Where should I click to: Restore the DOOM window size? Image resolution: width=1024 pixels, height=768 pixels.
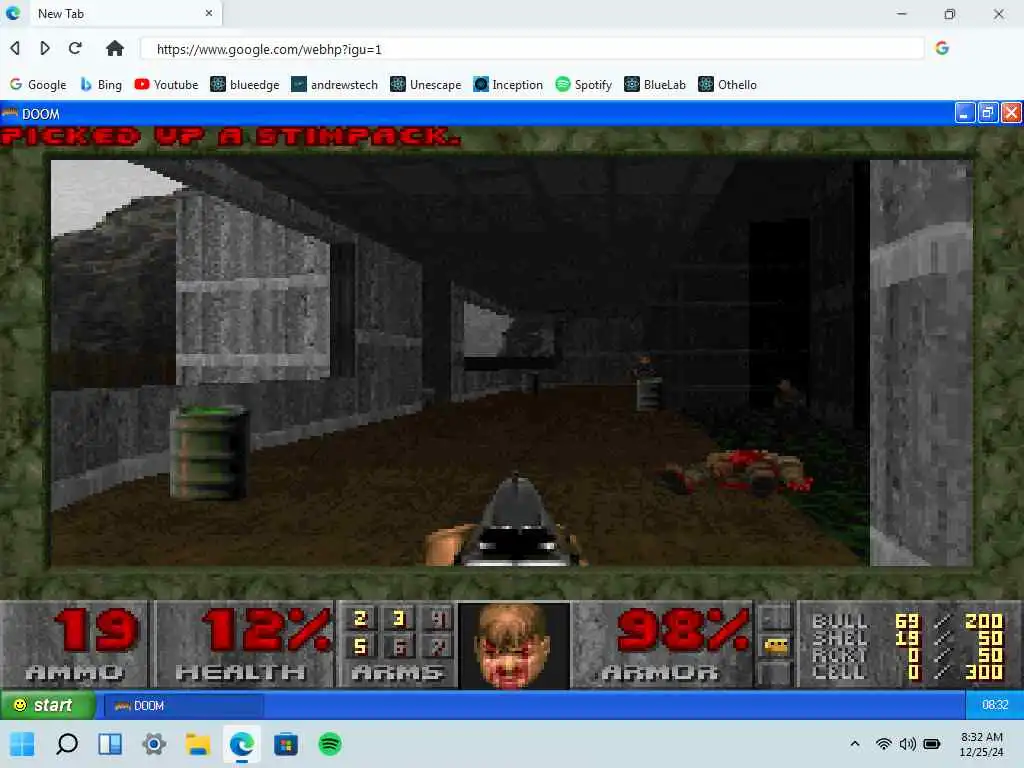(x=988, y=113)
